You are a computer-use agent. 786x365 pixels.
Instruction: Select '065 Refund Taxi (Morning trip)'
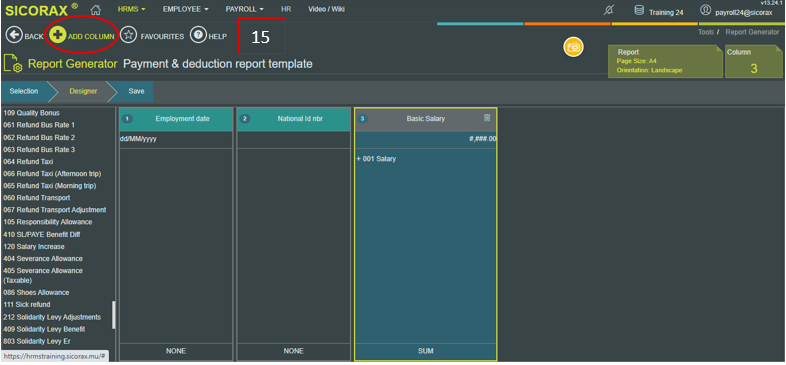50,186
